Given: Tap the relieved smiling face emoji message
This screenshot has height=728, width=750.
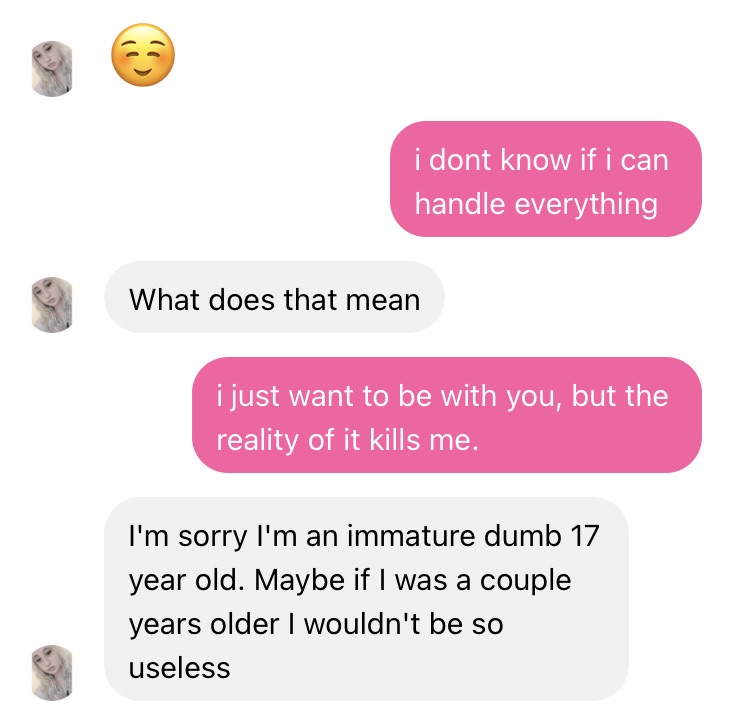Looking at the screenshot, I should 143,55.
